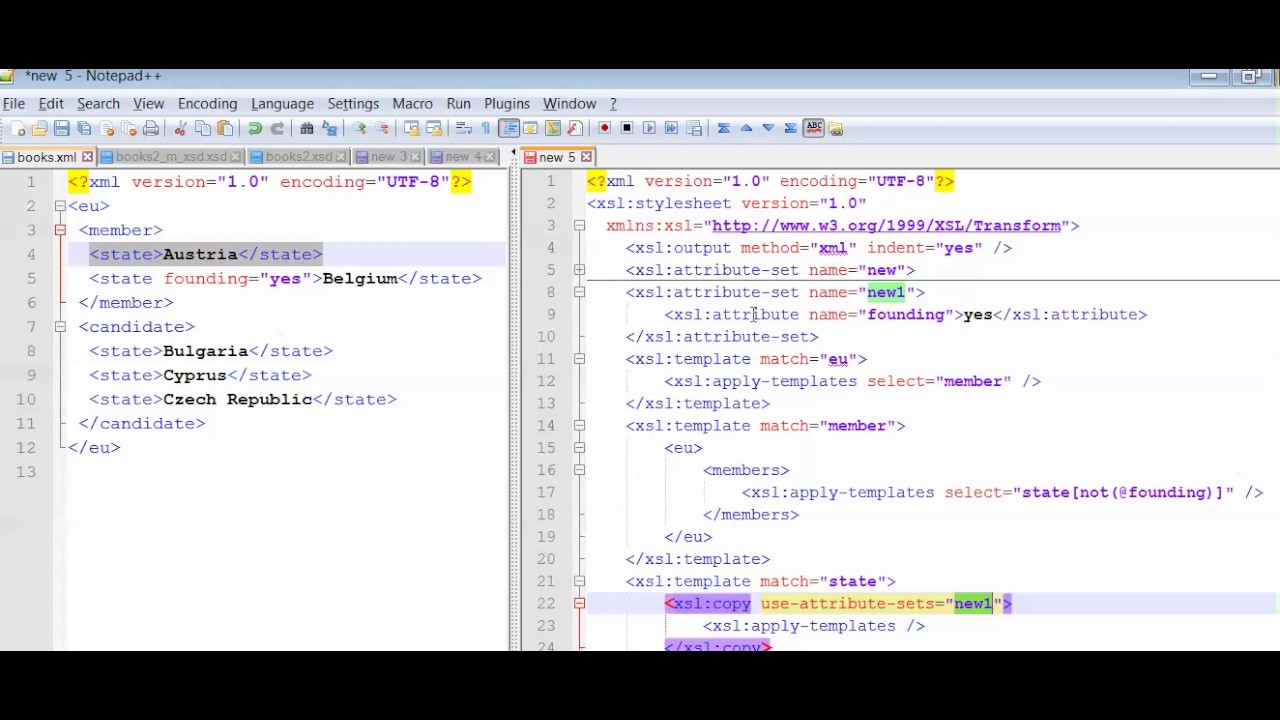The height and width of the screenshot is (720, 1280).
Task: Click the Redo toolbar icon
Action: coord(277,128)
